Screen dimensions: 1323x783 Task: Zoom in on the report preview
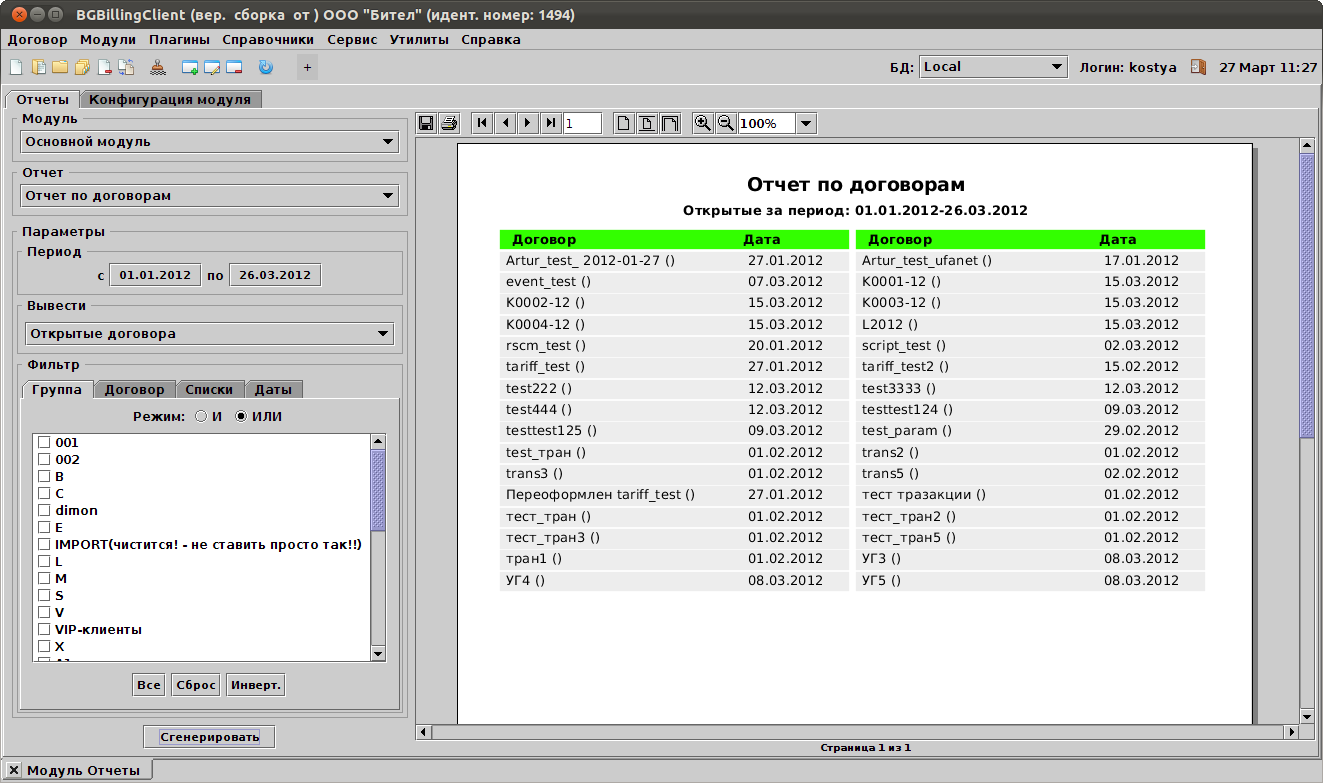point(703,123)
